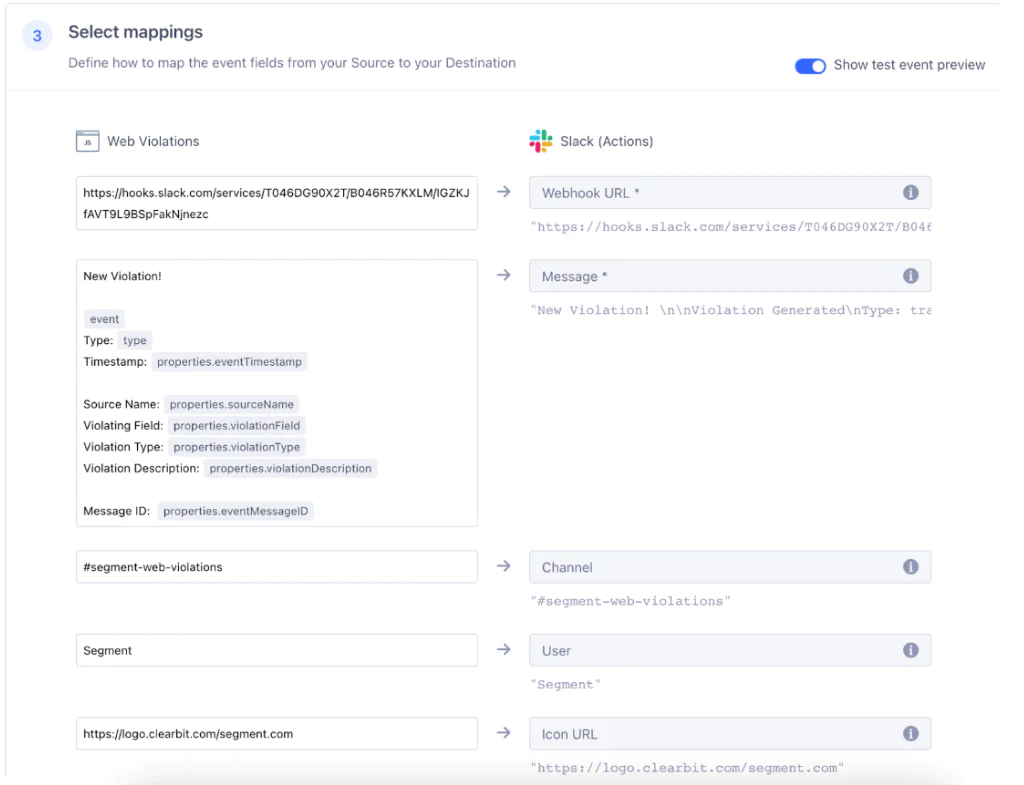Click the properties.eventTimestamp token

(x=230, y=362)
